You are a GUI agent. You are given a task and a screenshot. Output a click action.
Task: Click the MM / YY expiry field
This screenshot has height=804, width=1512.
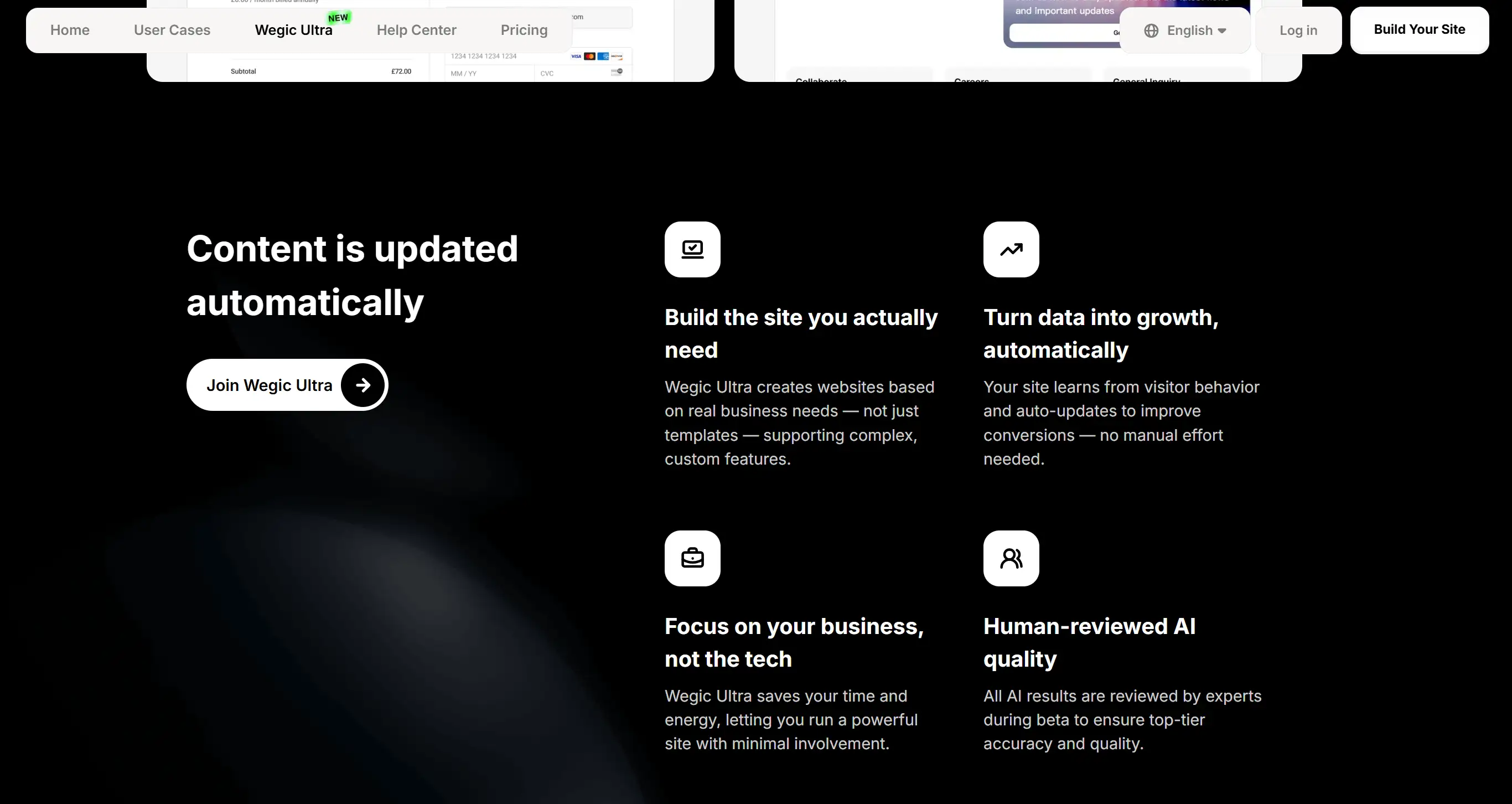[490, 74]
